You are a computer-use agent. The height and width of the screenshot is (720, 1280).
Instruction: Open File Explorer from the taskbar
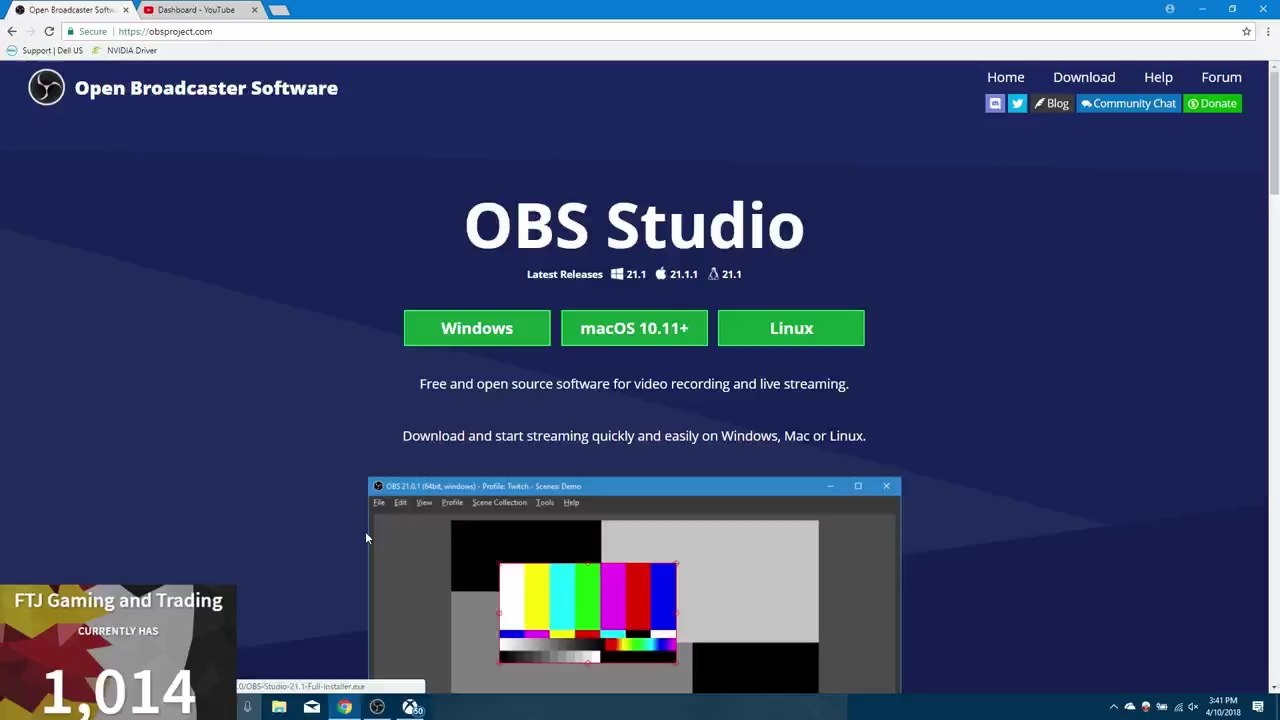click(279, 707)
